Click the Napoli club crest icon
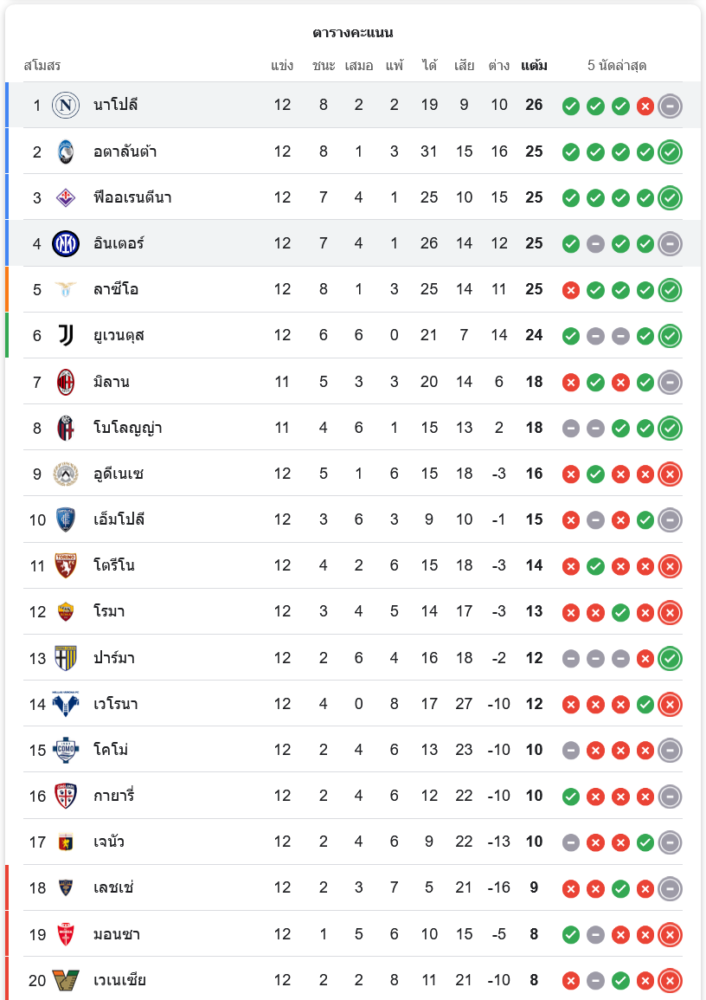 click(x=66, y=105)
